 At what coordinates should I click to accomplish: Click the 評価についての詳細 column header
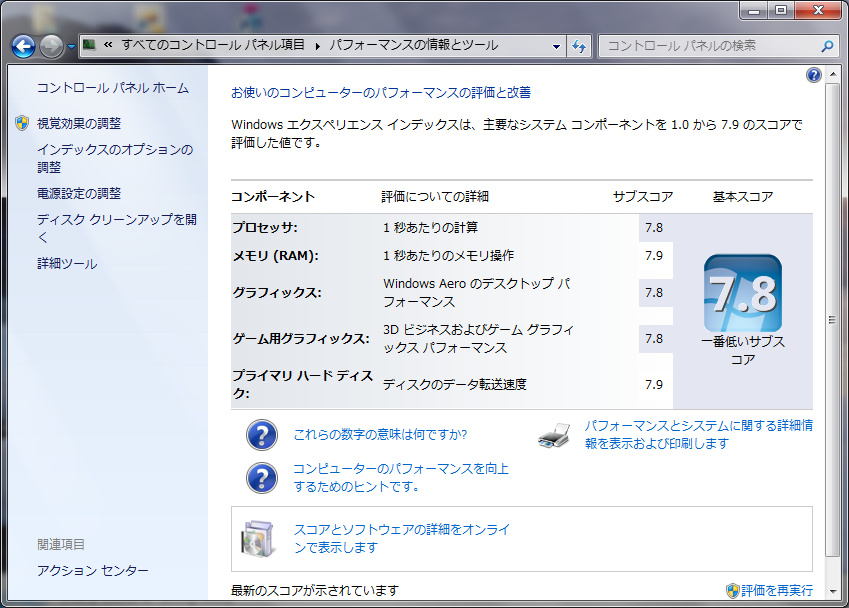tap(435, 197)
